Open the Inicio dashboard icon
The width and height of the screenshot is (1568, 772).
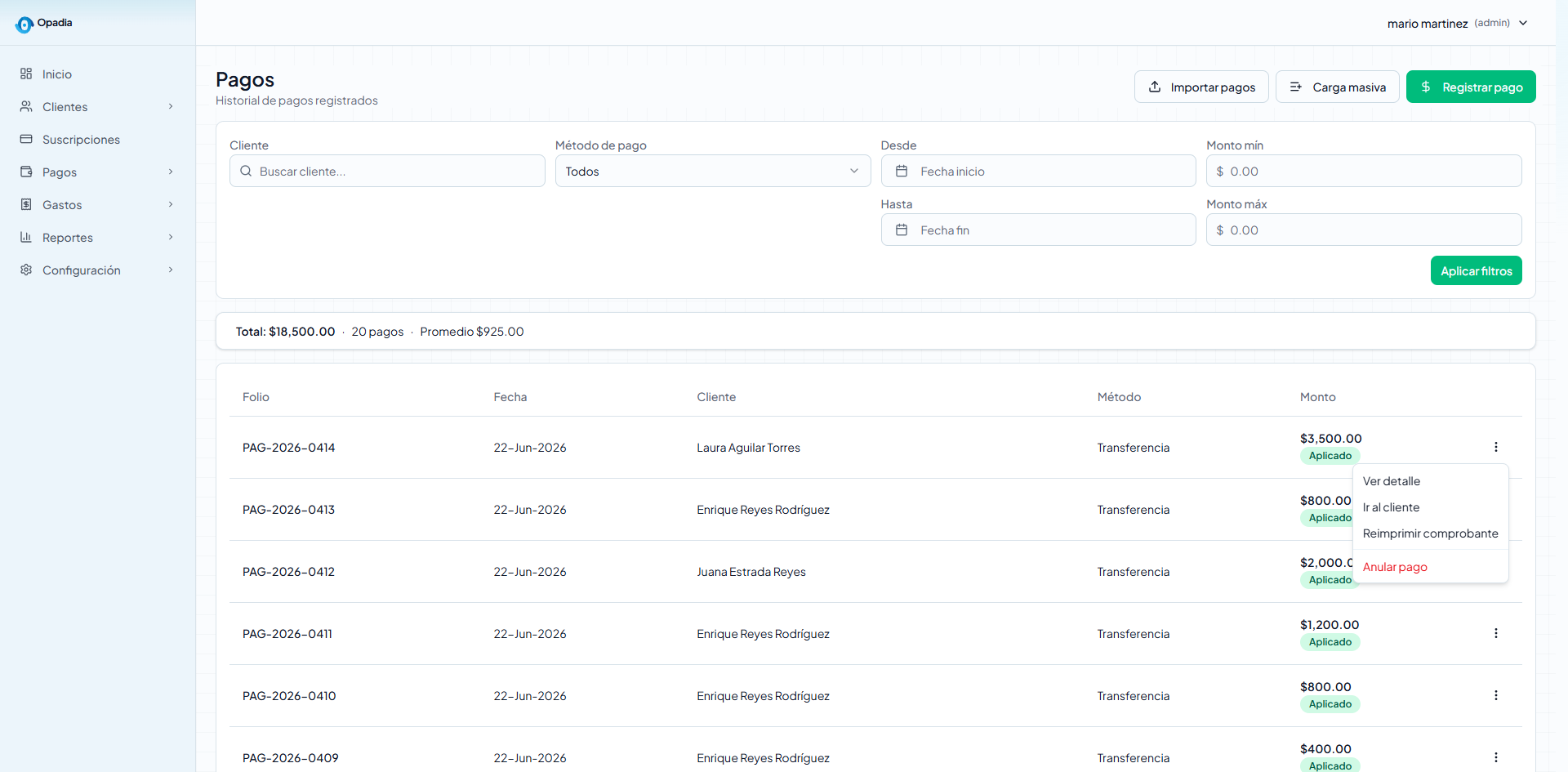coord(26,74)
